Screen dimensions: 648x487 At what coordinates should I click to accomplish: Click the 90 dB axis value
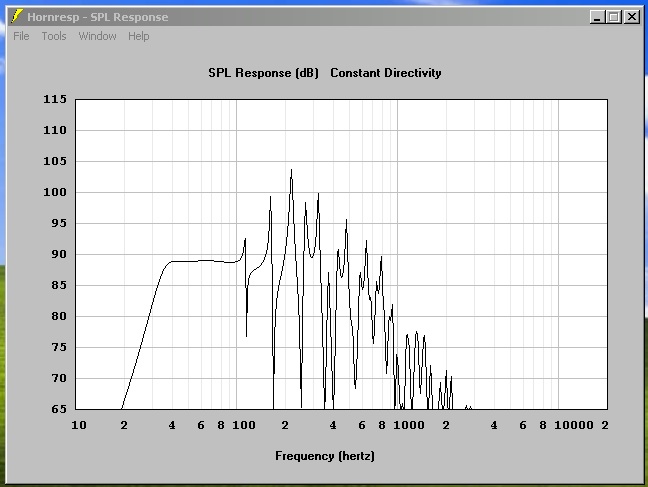point(59,254)
